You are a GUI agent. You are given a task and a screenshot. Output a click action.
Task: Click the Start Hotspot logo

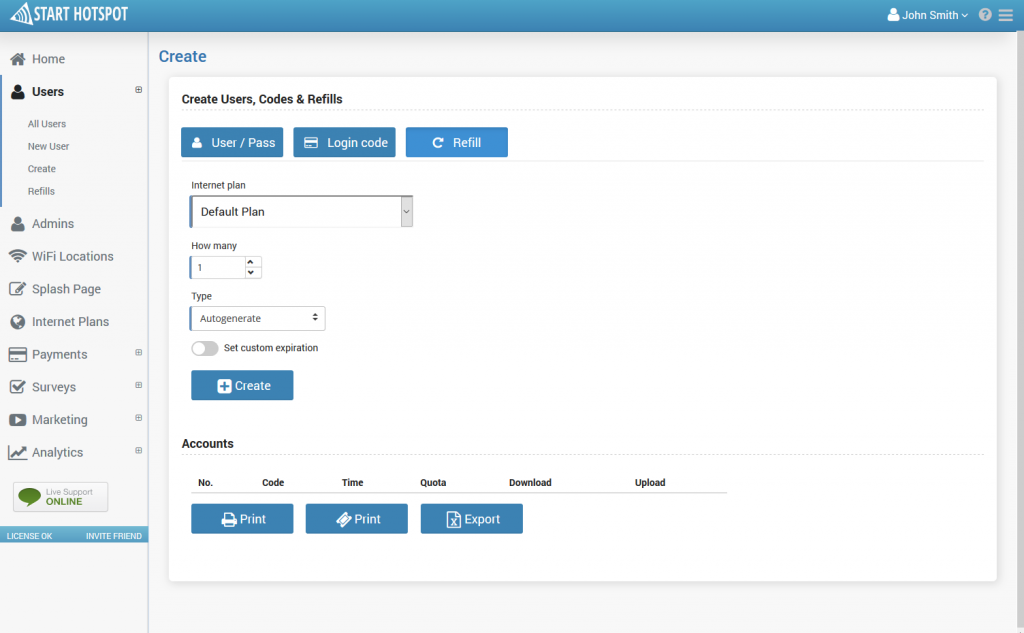point(69,14)
